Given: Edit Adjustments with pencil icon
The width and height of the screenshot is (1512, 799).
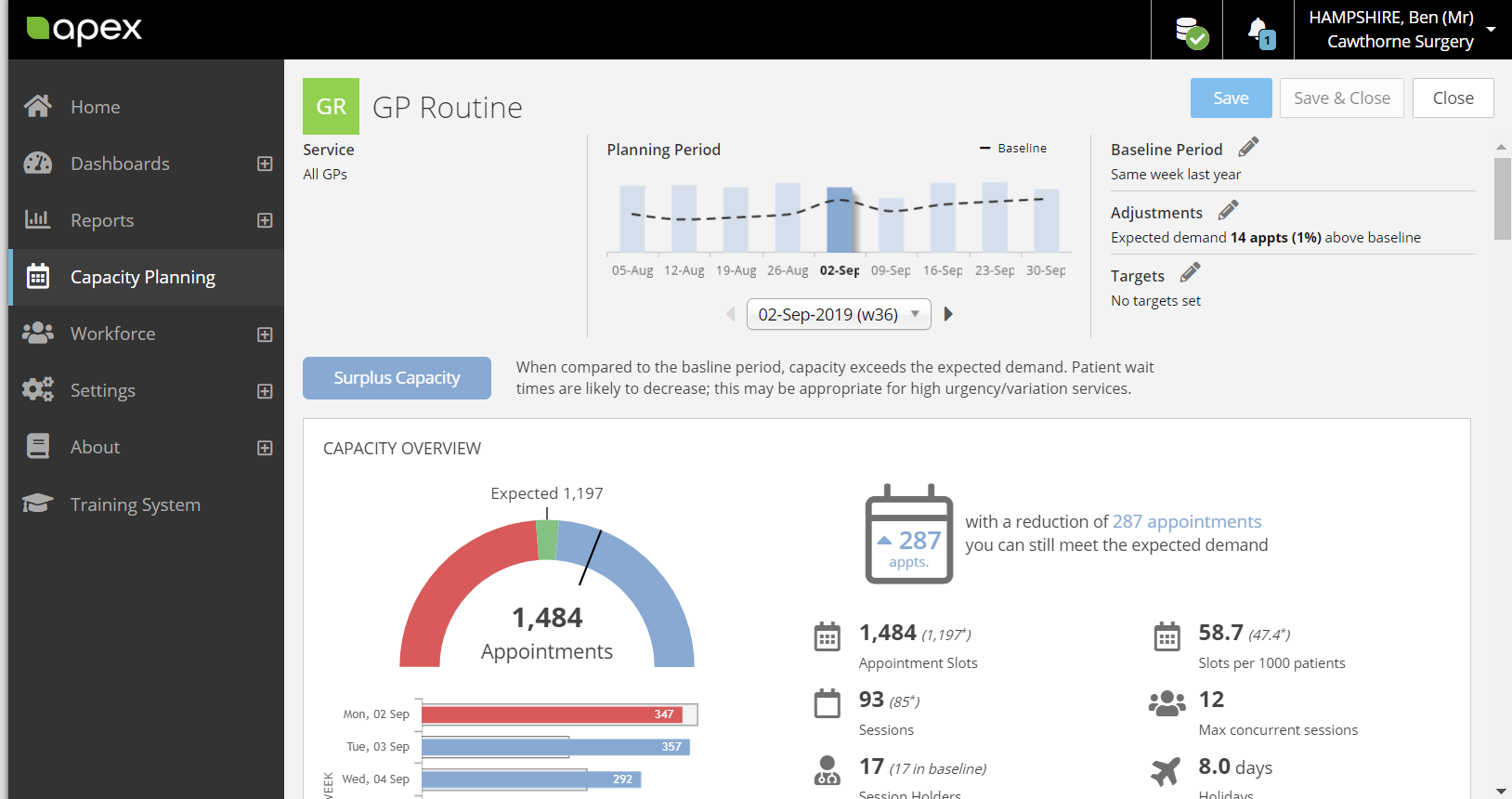Looking at the screenshot, I should tap(1228, 210).
